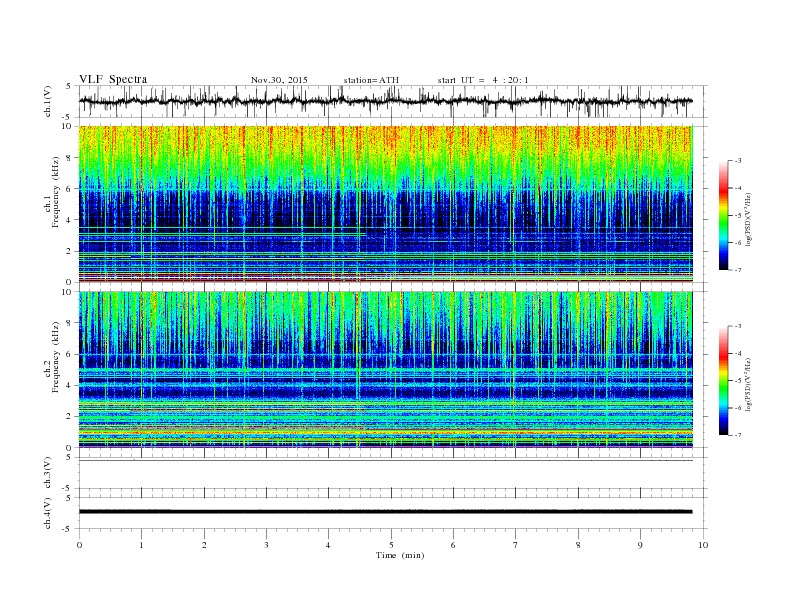Viewport: 792px width, 612px height.
Task: Select the ch.1 "Frequency (kHz)" axis label
Action: [56, 192]
